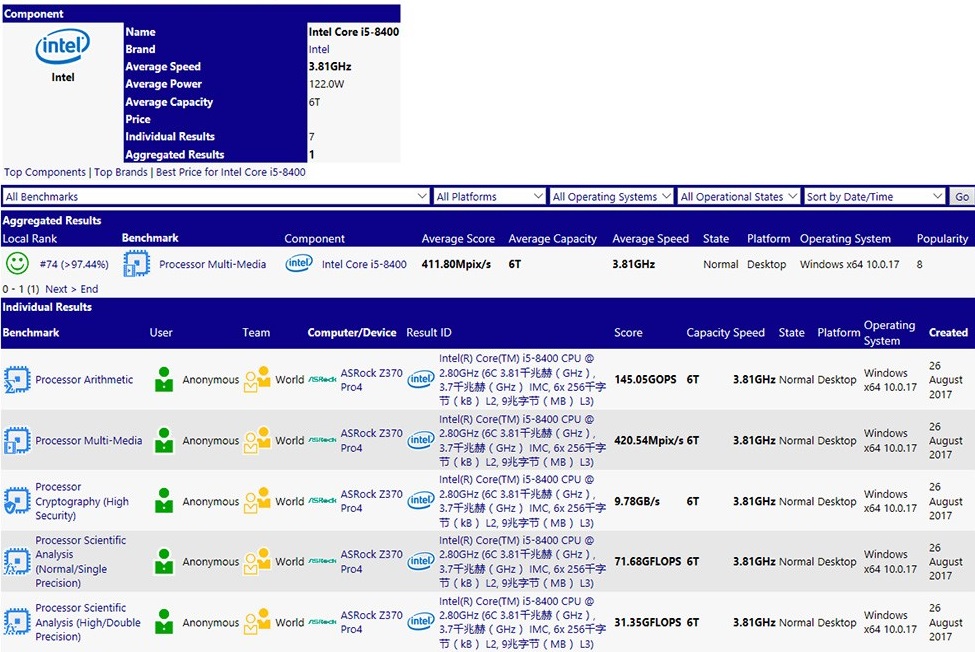The image size is (975, 652).
Task: Click the Scientific Analysis Normal/Single Precision icon
Action: coord(17,561)
